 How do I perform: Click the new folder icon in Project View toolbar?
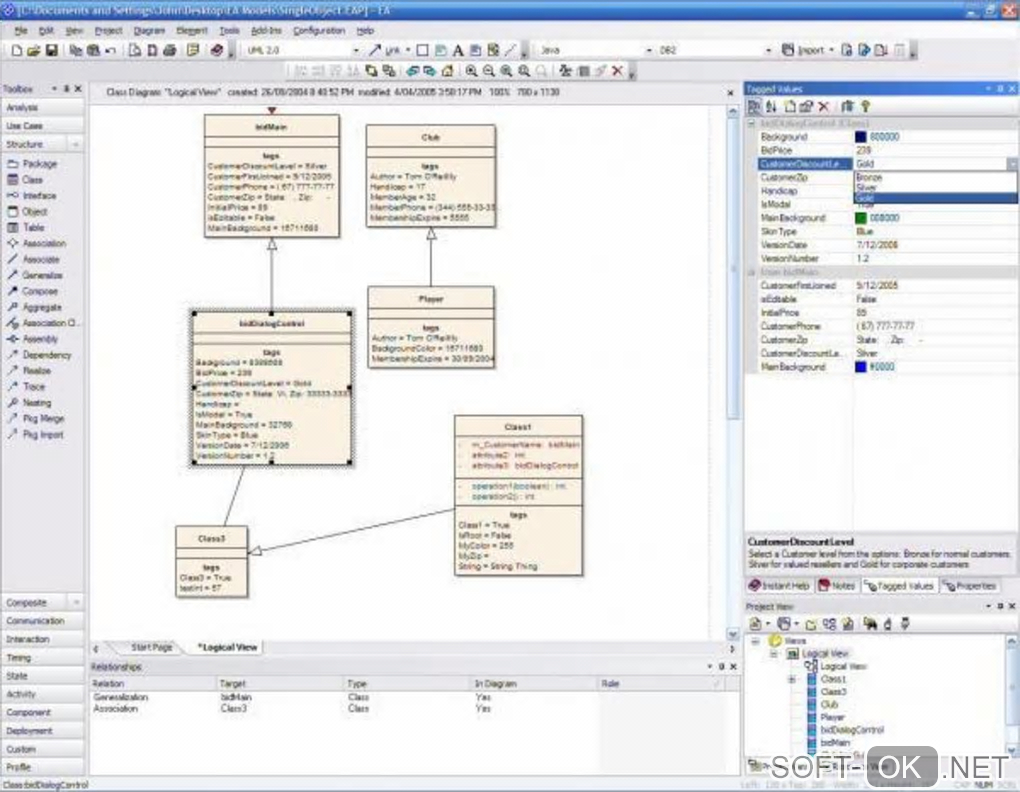coord(811,624)
